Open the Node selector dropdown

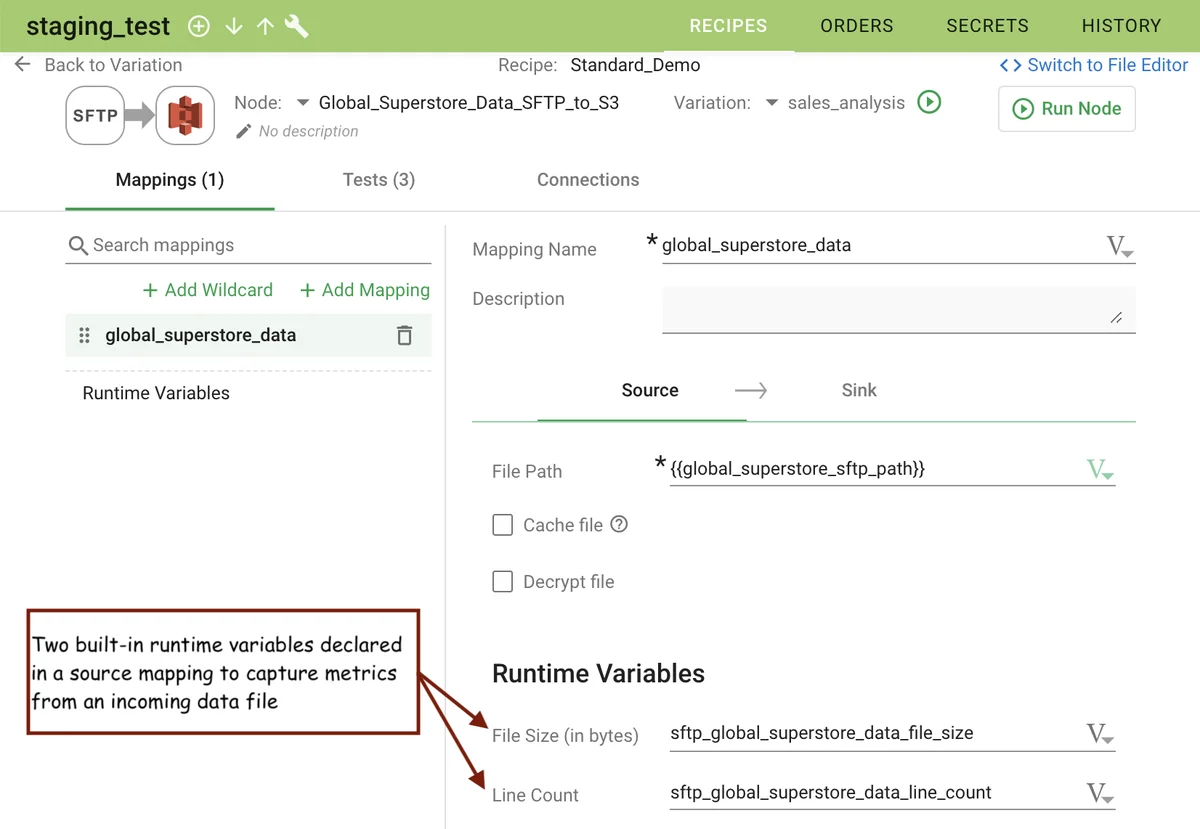click(x=302, y=102)
